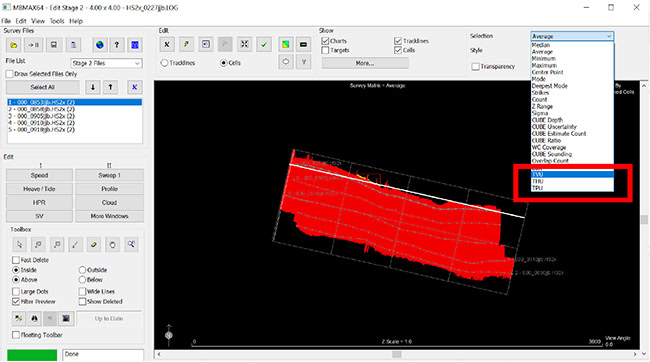
Task: Choose Z Range from Selection list
Action: click(x=572, y=107)
